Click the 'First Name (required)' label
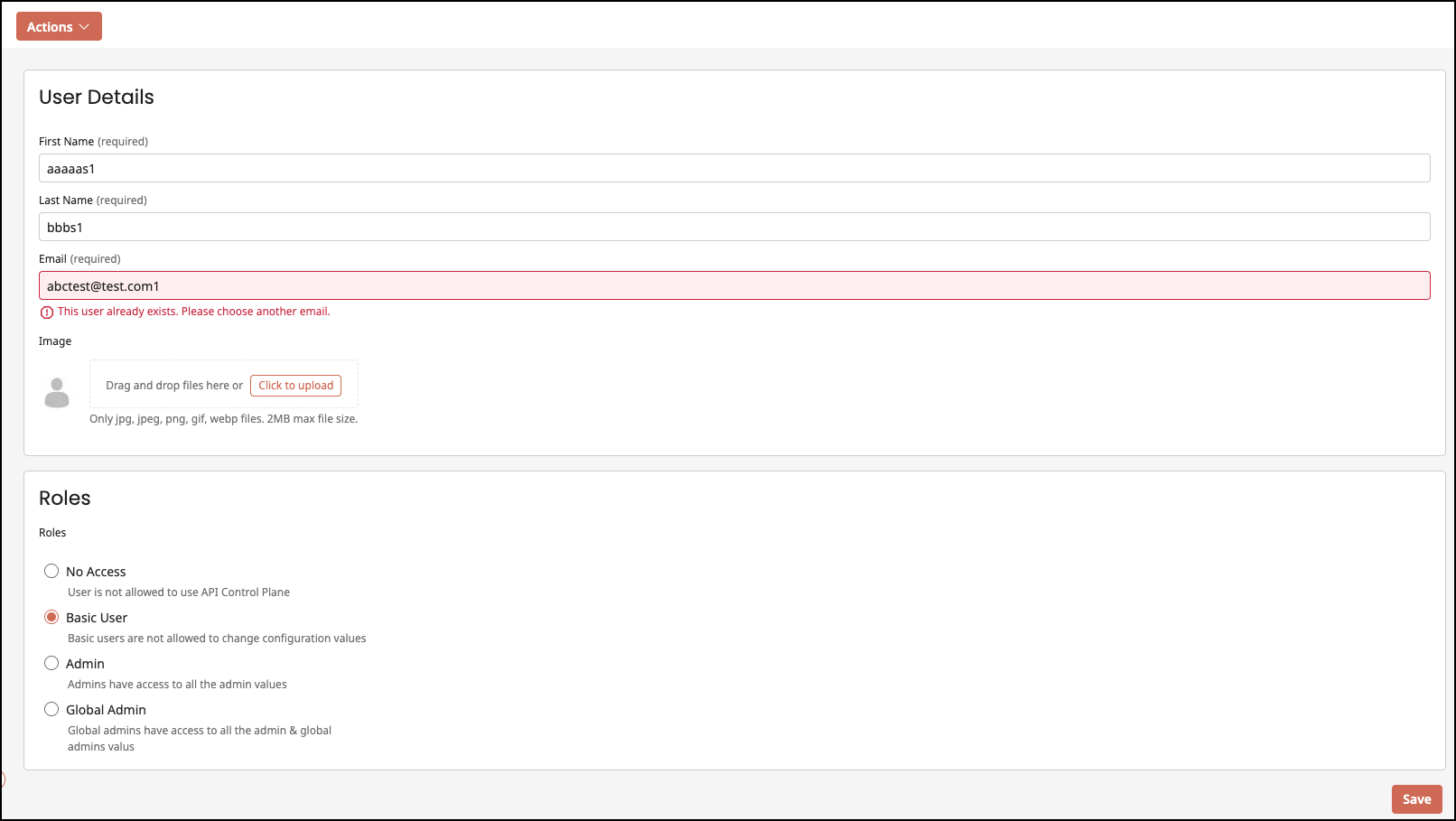 93,142
